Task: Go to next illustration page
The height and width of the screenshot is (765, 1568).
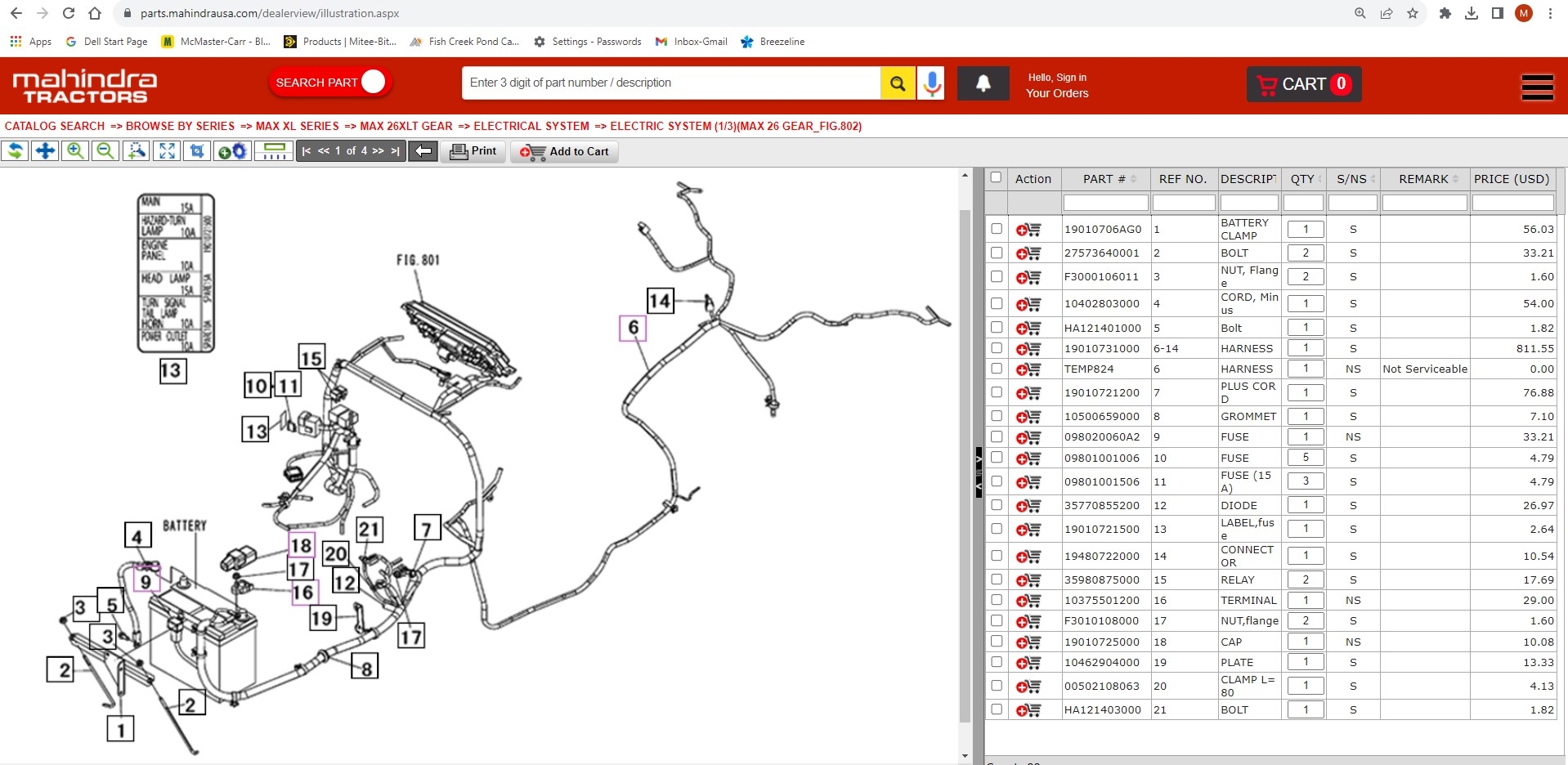Action: (378, 151)
